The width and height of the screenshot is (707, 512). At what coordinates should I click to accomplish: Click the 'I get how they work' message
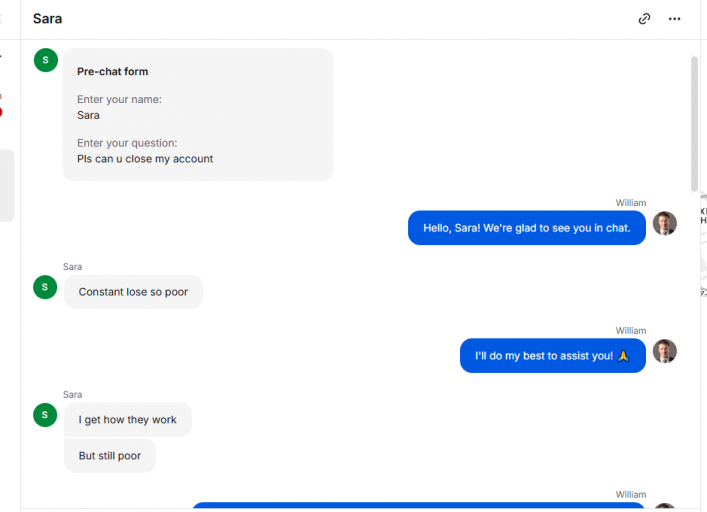pos(128,420)
